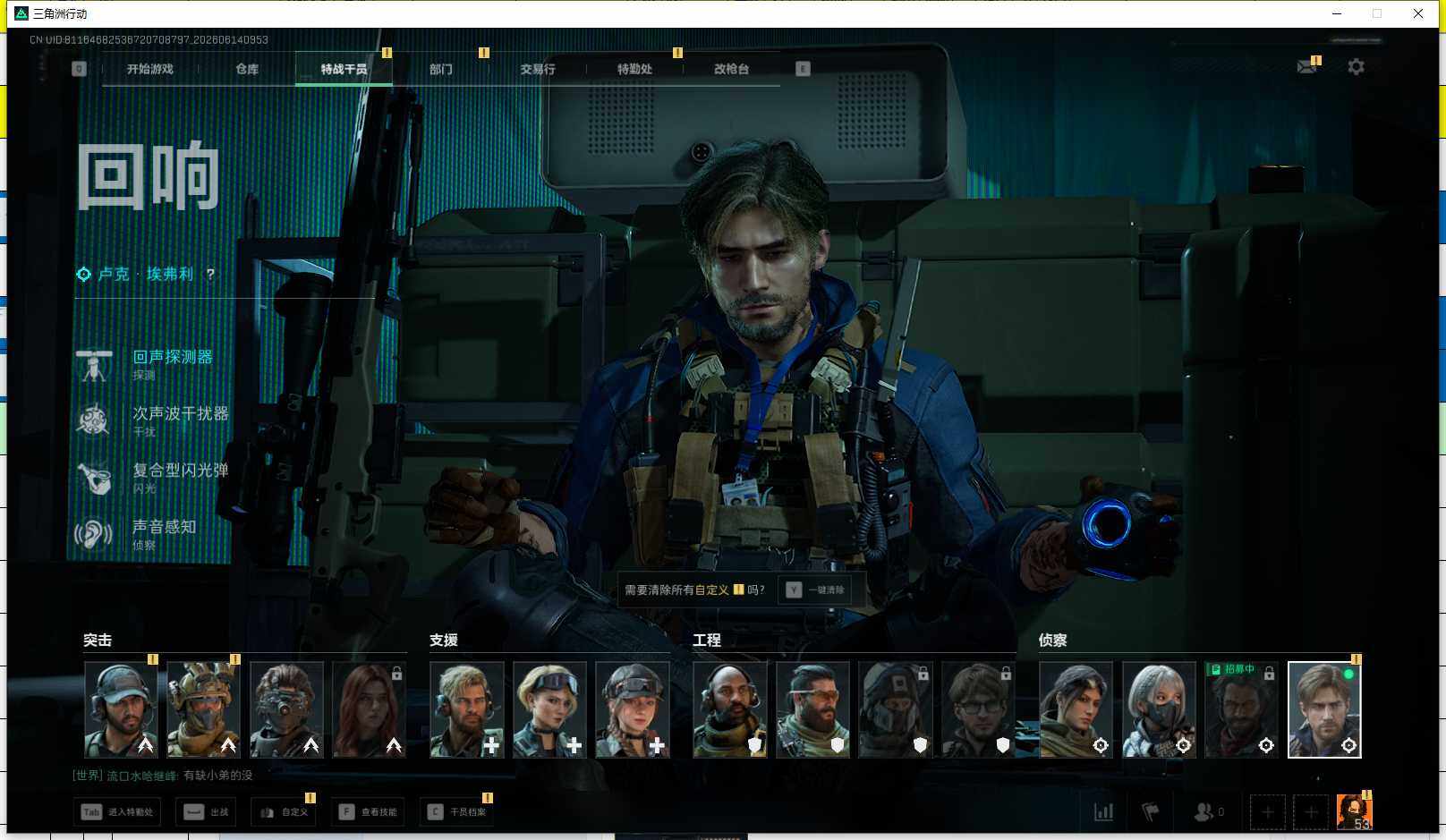
Task: Select the capped bearded assault operator
Action: click(x=121, y=709)
